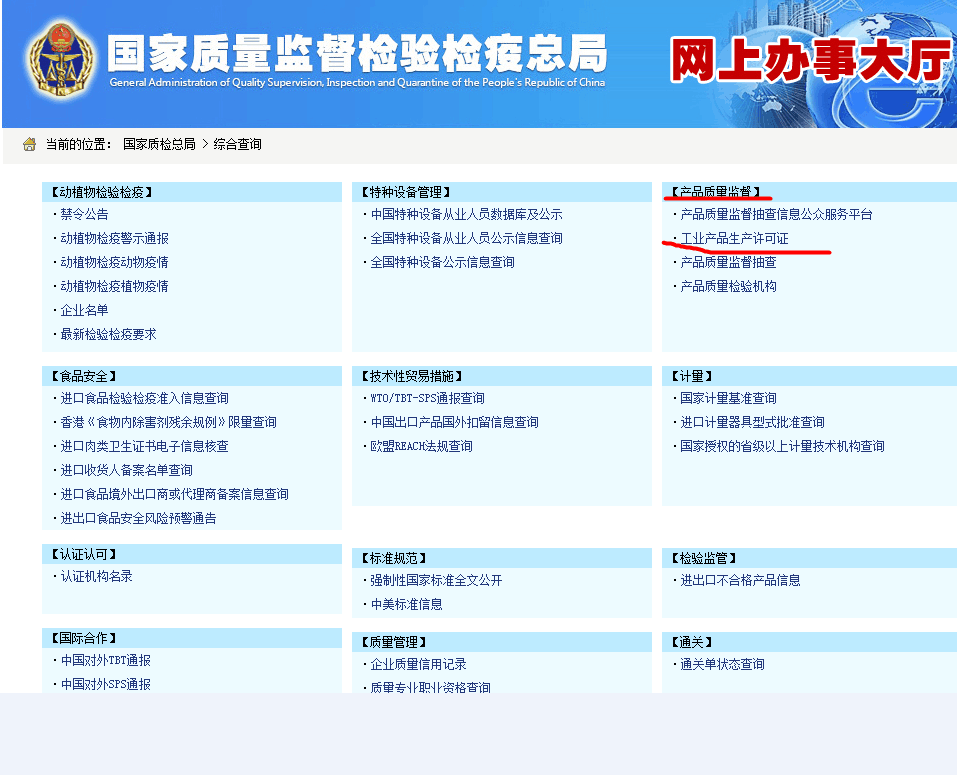
Task: Open 中美标准信息 link
Action: [406, 604]
